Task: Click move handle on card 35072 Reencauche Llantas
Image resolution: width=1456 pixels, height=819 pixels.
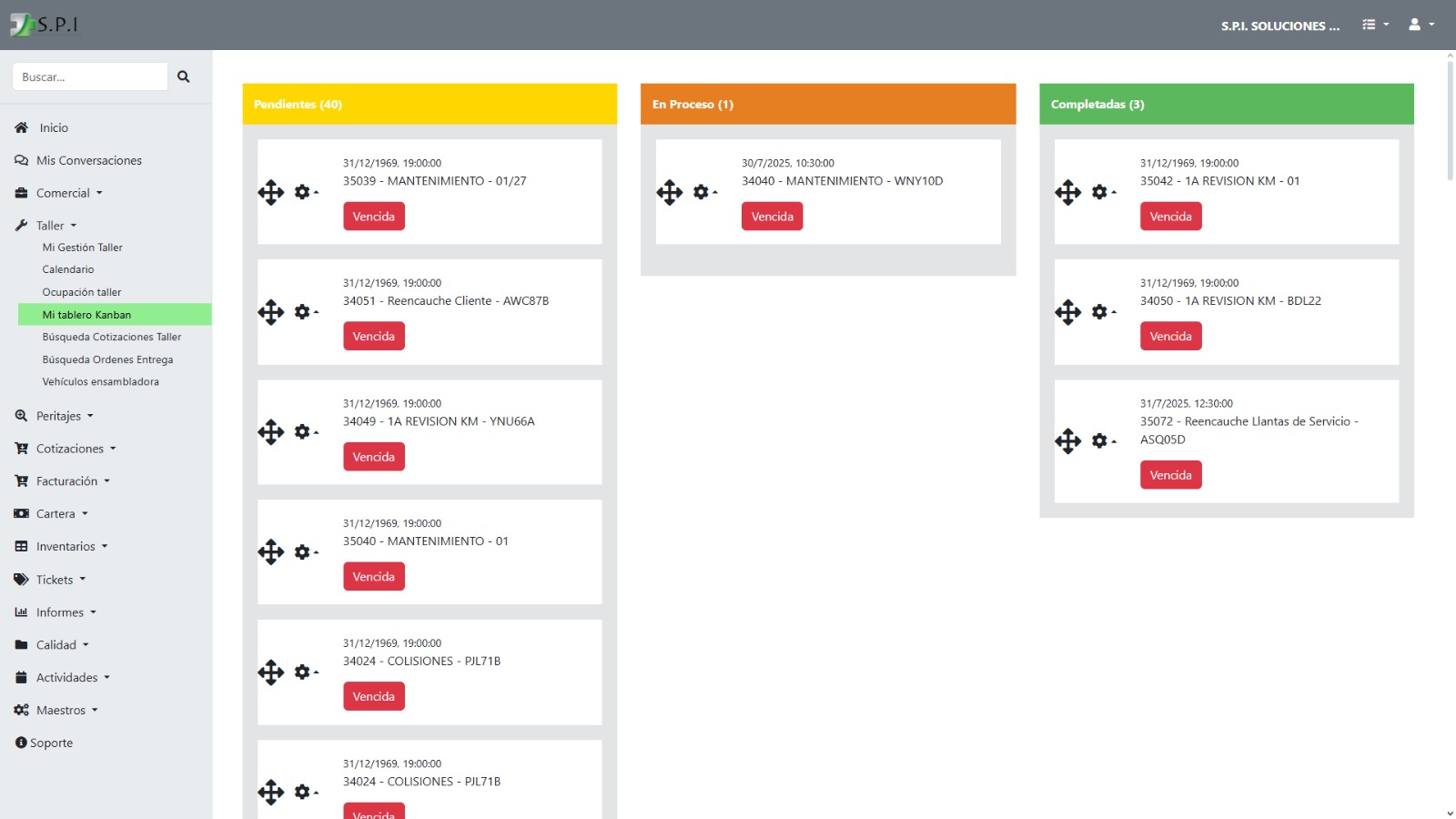Action: tap(1068, 441)
